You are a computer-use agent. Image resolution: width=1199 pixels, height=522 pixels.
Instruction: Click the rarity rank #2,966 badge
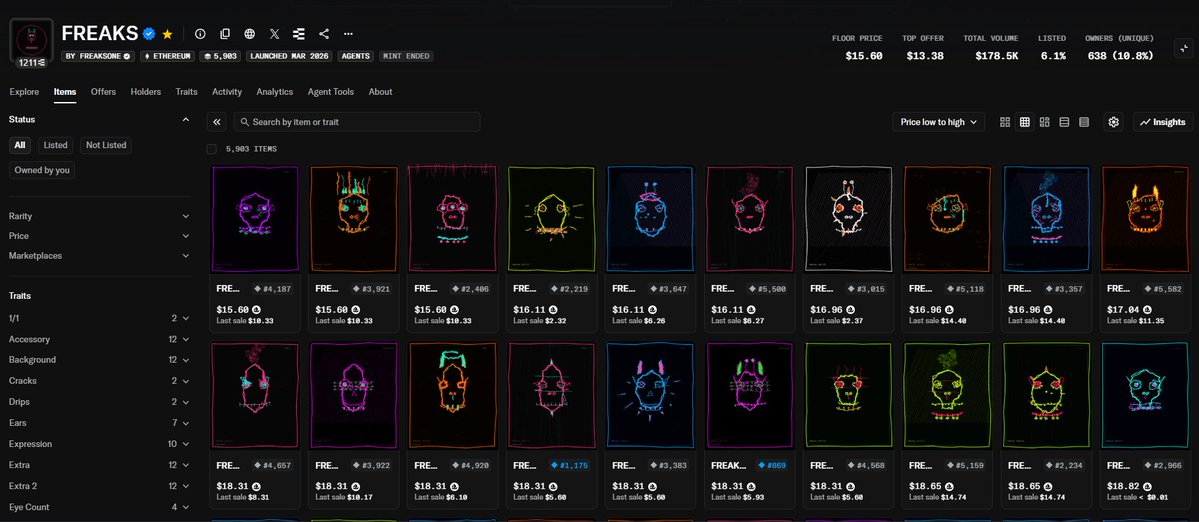click(x=1165, y=465)
